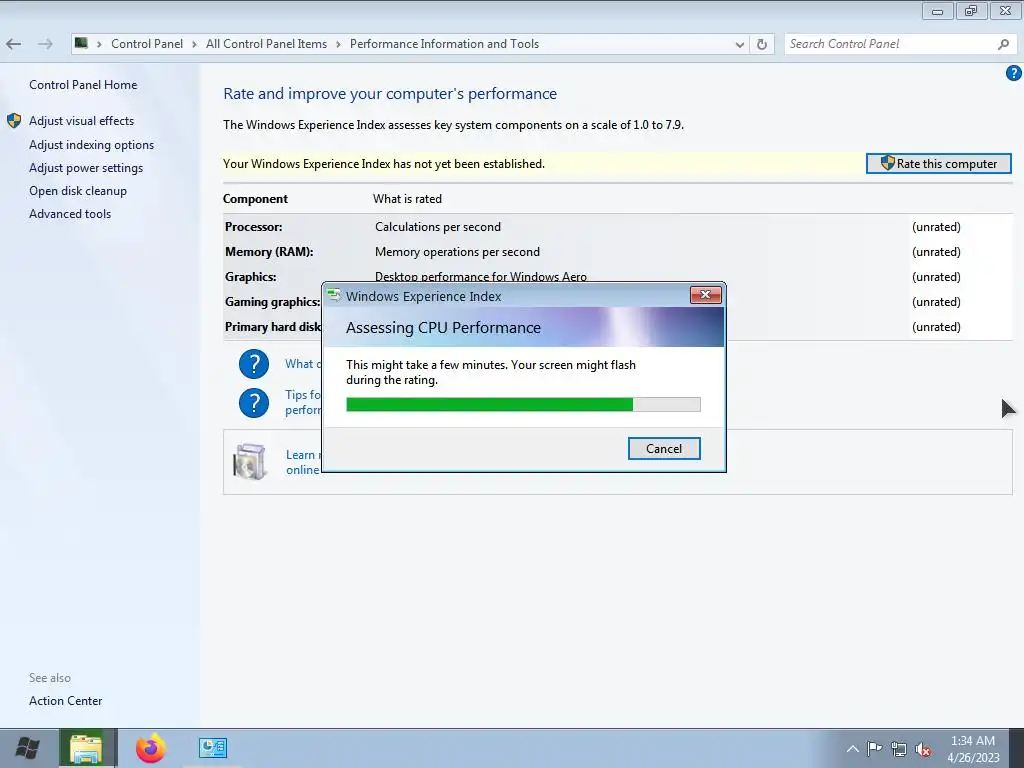
Task: Click the Memory (RAM): row label
Action: coord(269,252)
